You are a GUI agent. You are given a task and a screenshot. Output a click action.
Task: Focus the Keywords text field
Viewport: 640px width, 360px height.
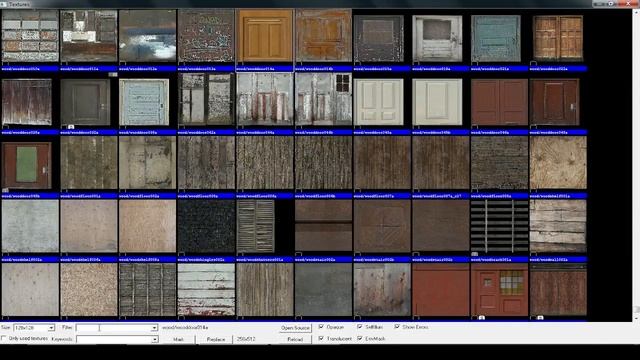tap(113, 339)
